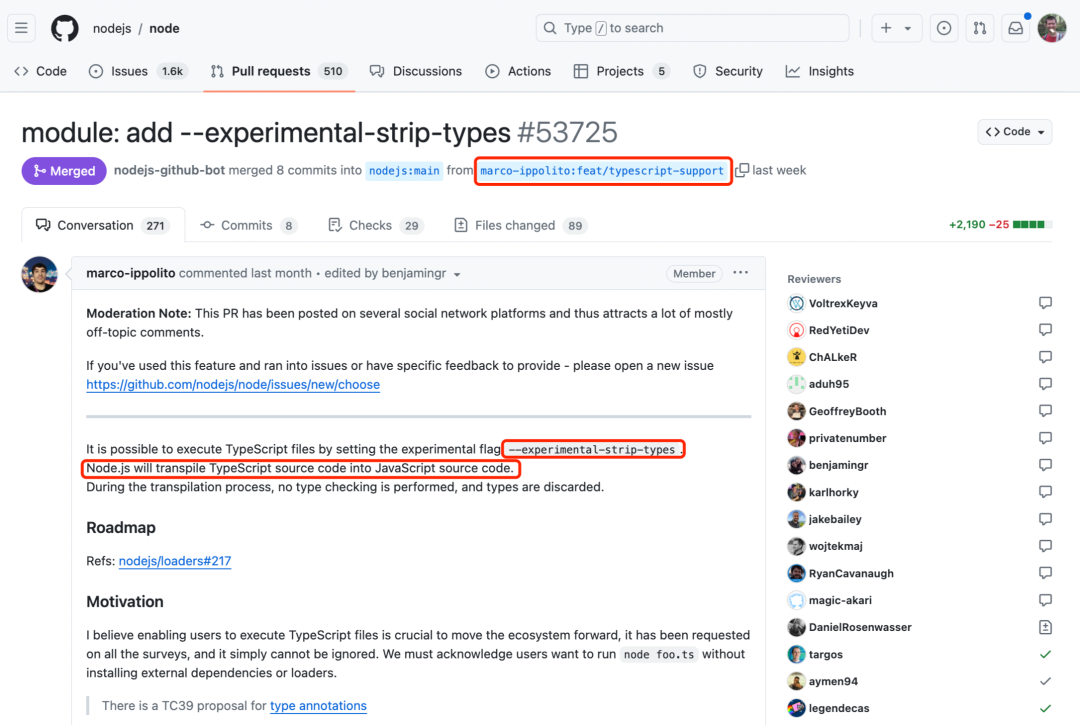Screen dimensions: 1080x725
Task: Go to GitHub home via Octocat logo
Action: (65, 28)
